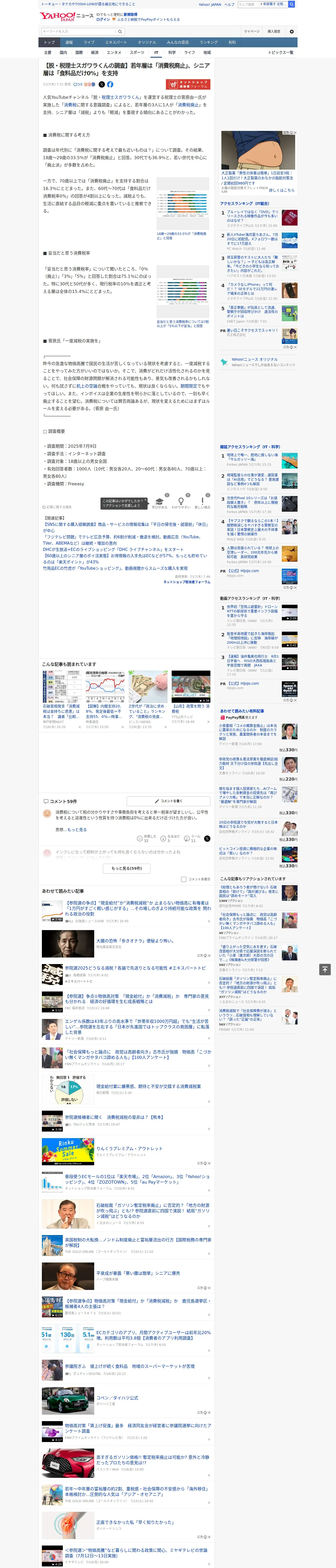This screenshot has height=1568, width=336.
Task: Click first commenter's avatar icon
Action: 47,813
